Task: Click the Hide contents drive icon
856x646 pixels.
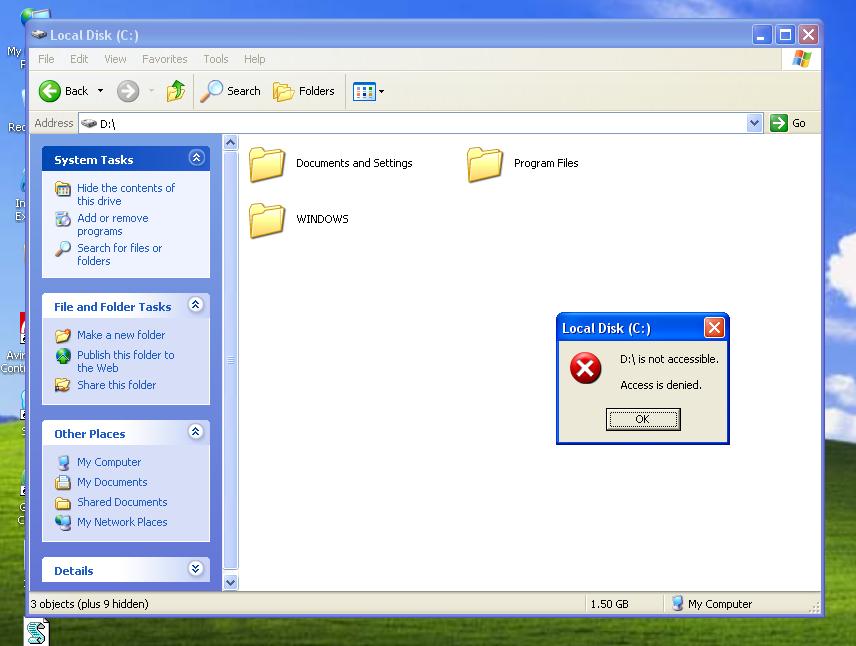Action: [63, 189]
